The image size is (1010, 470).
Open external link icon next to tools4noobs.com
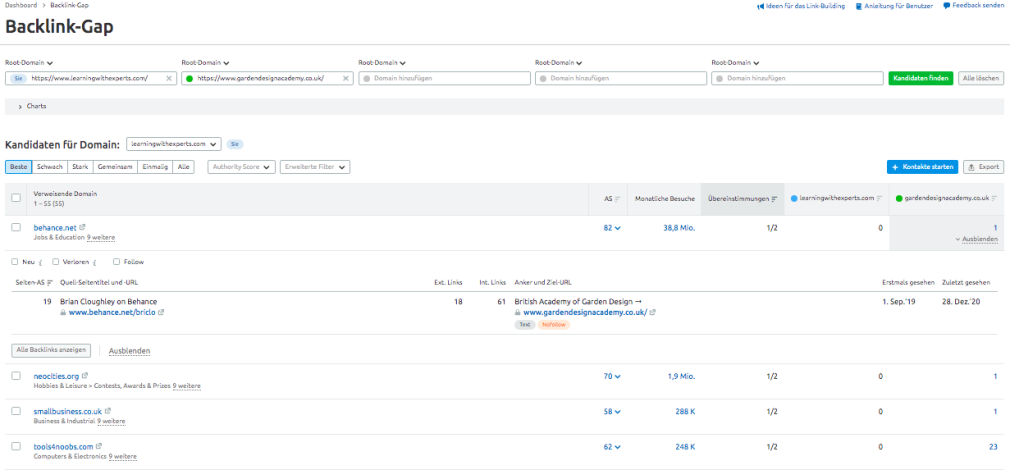99,446
